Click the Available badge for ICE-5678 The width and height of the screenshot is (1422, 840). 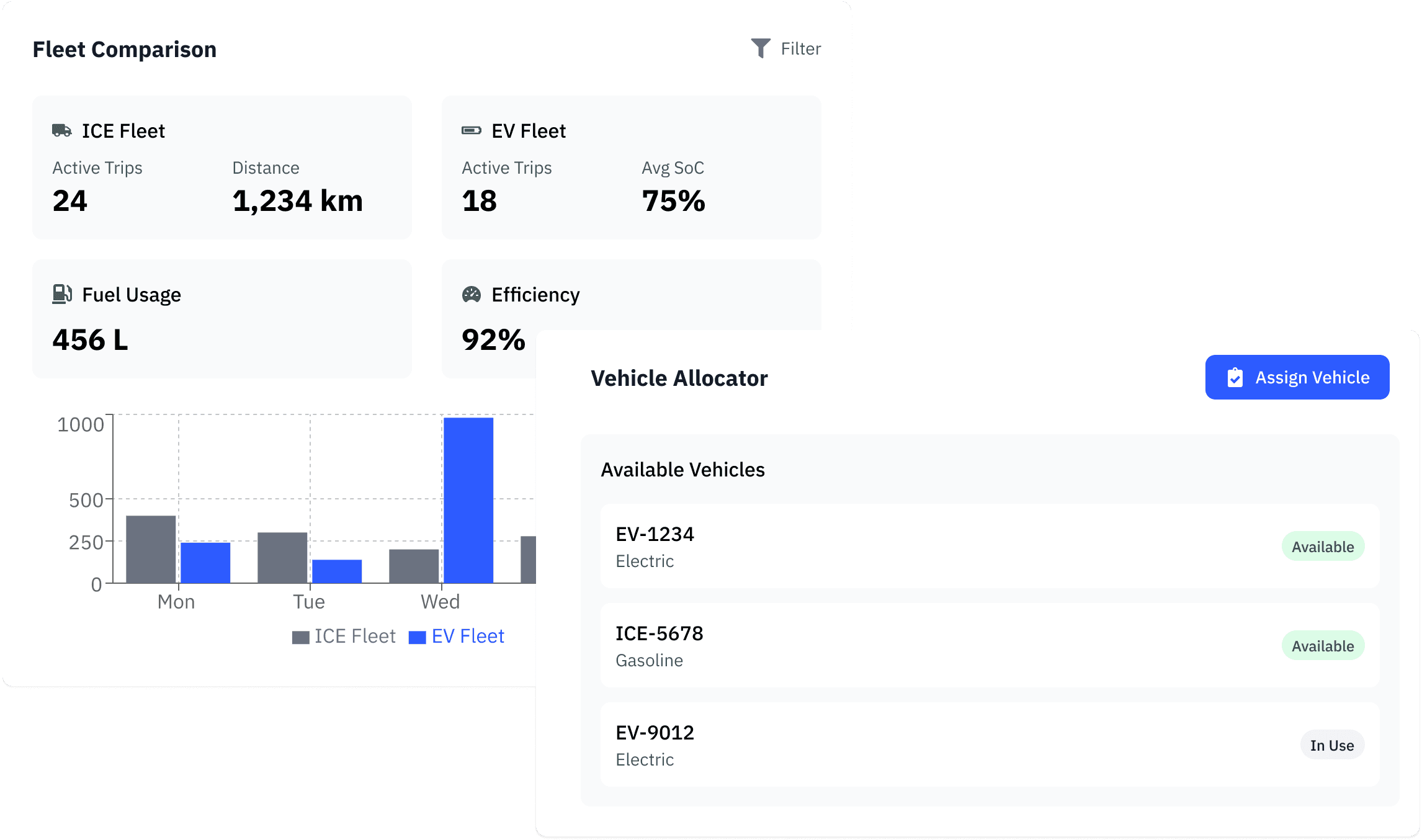pyautogui.click(x=1323, y=646)
